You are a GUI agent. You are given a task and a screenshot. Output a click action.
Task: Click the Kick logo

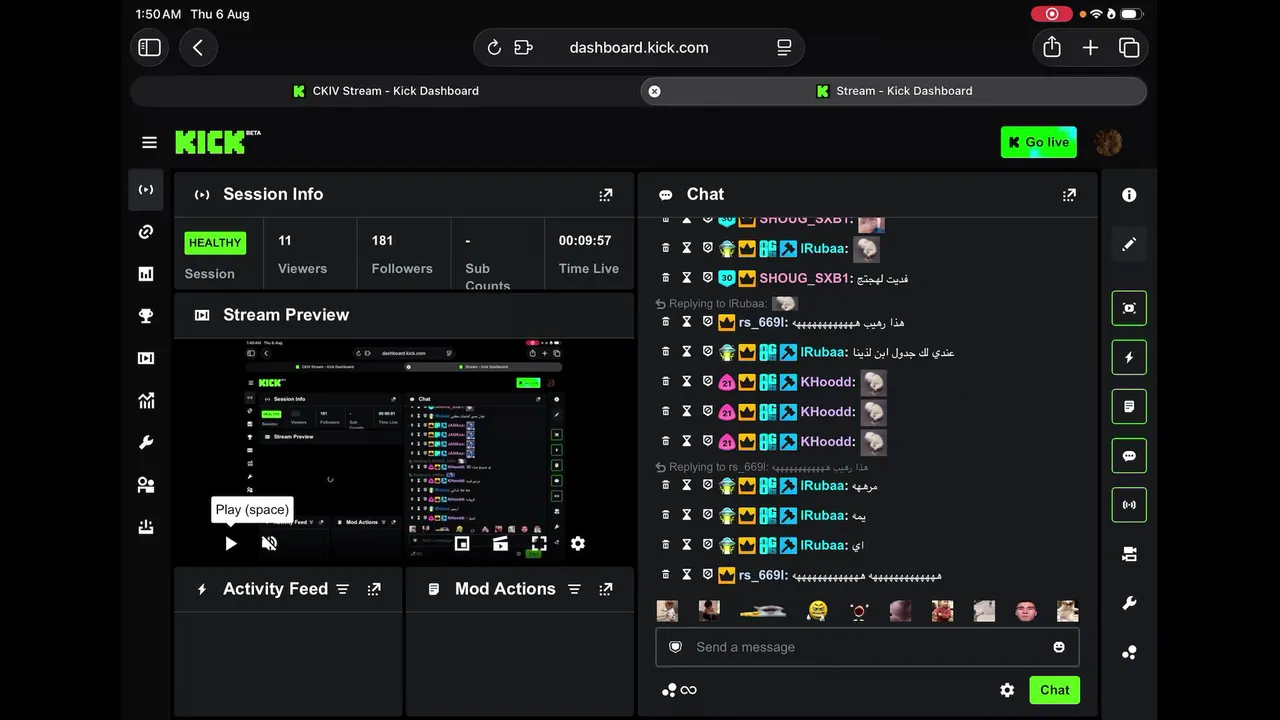217,141
